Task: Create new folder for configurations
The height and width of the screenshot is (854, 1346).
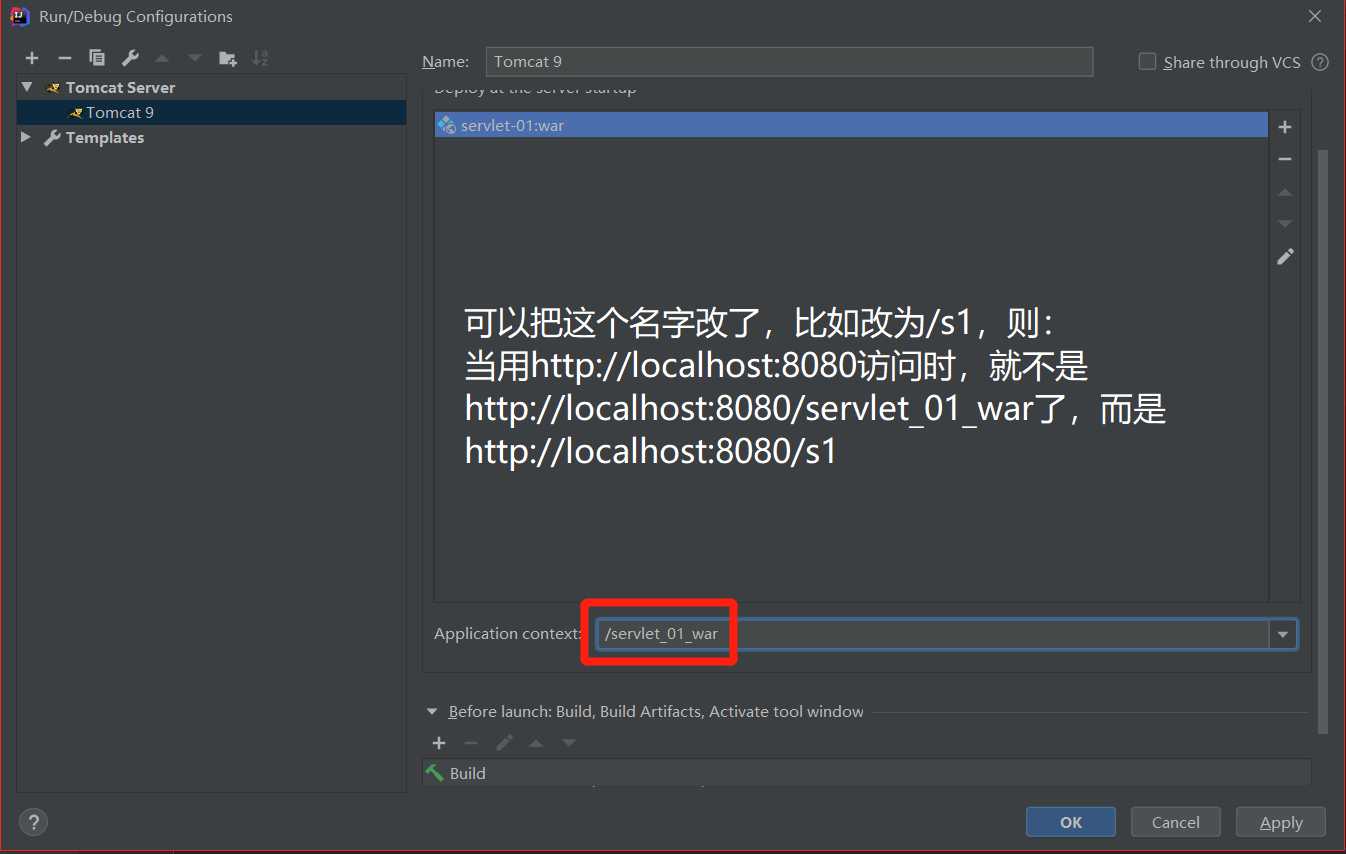Action: [x=228, y=58]
